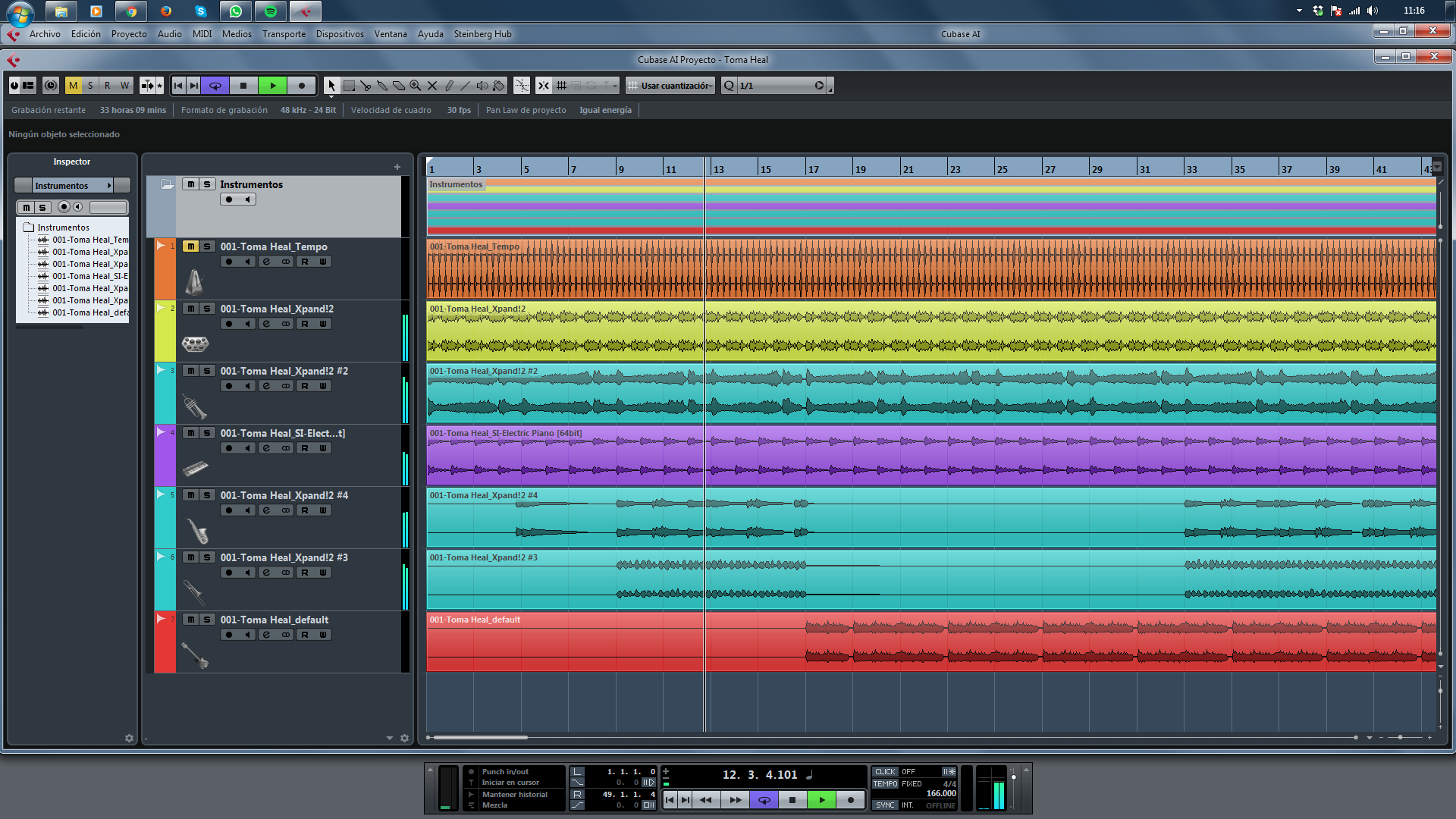Select the Mute (X) tool
Viewport: 1456px width, 819px height.
tap(432, 86)
